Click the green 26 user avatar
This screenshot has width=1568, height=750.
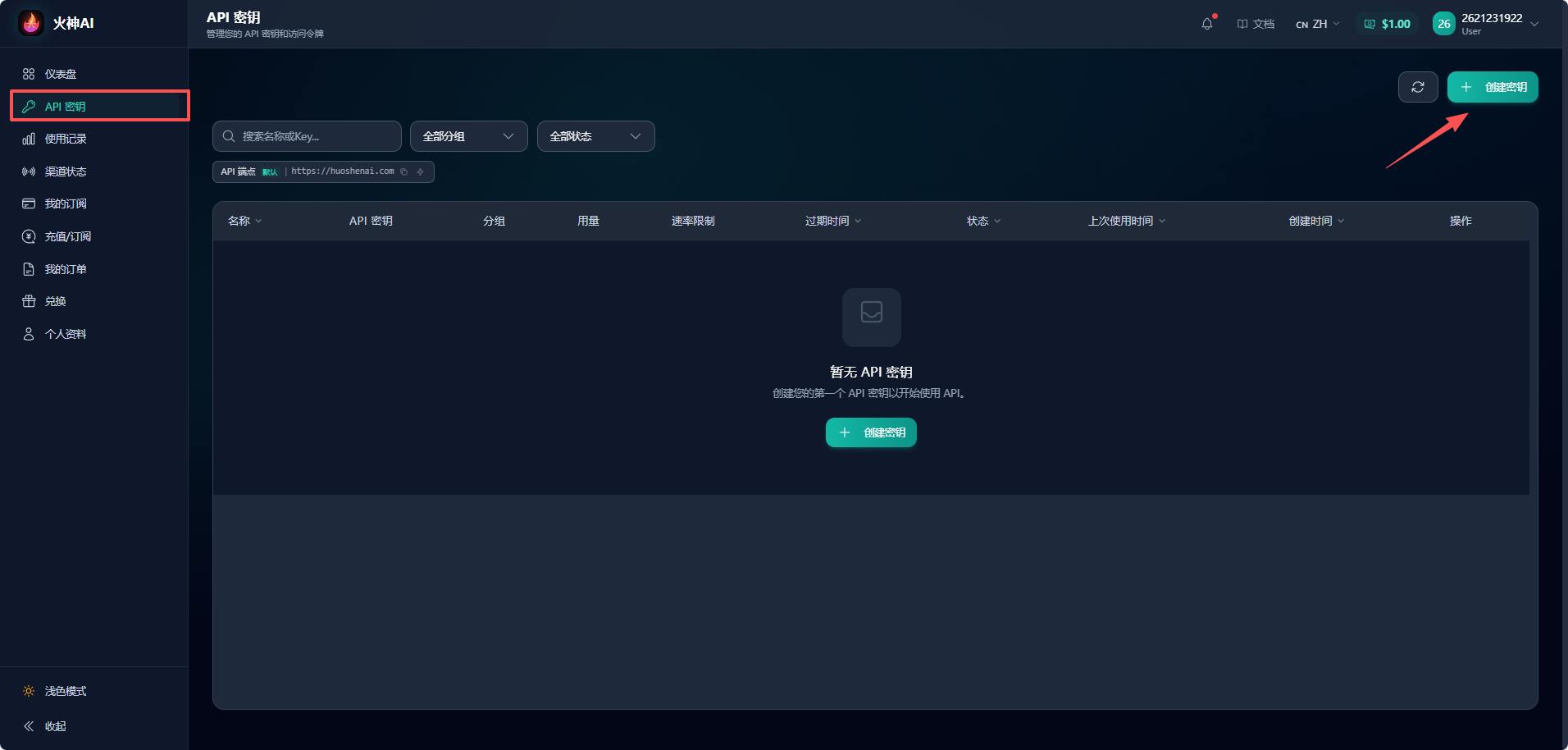[x=1444, y=24]
